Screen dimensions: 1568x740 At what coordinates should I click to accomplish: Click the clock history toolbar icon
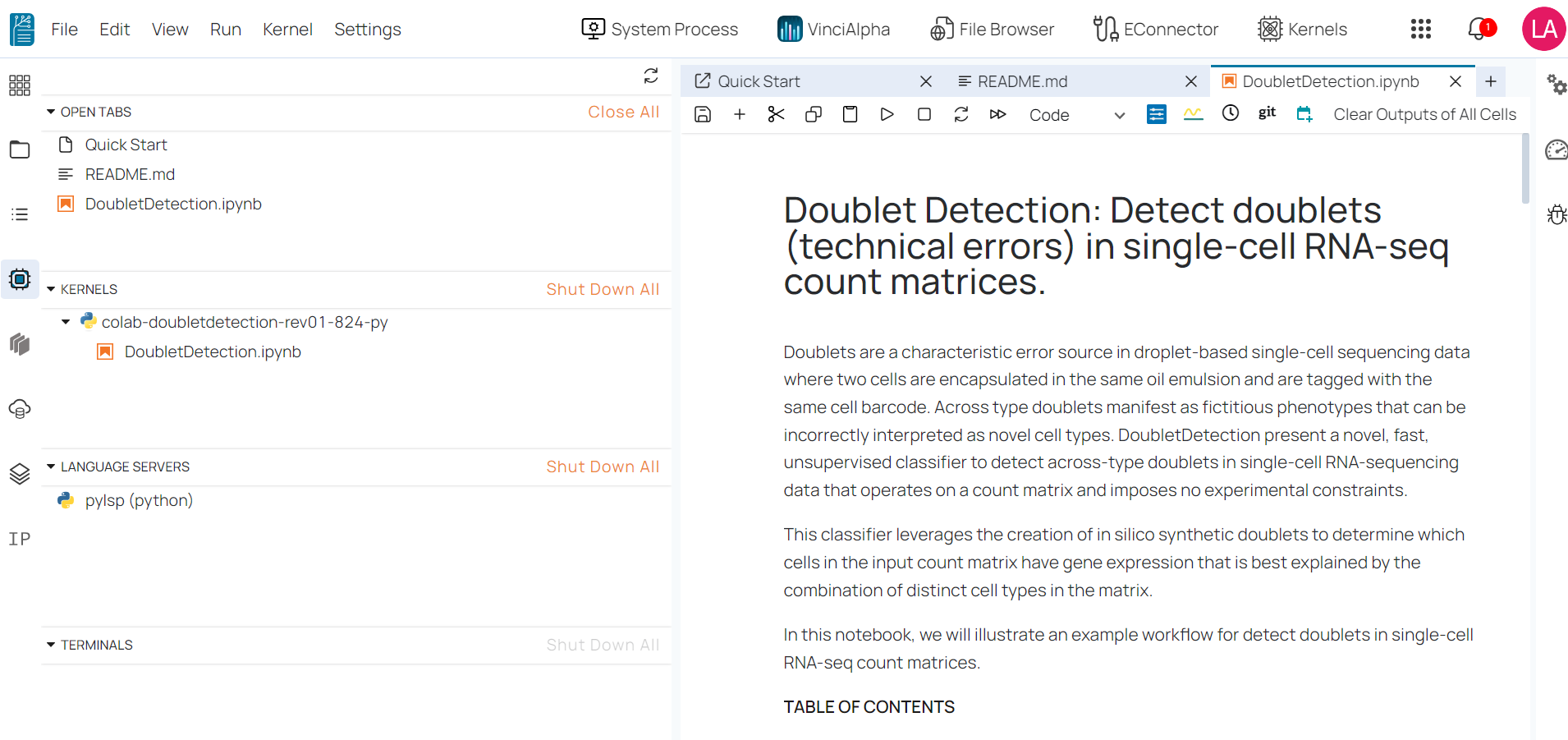1231,113
